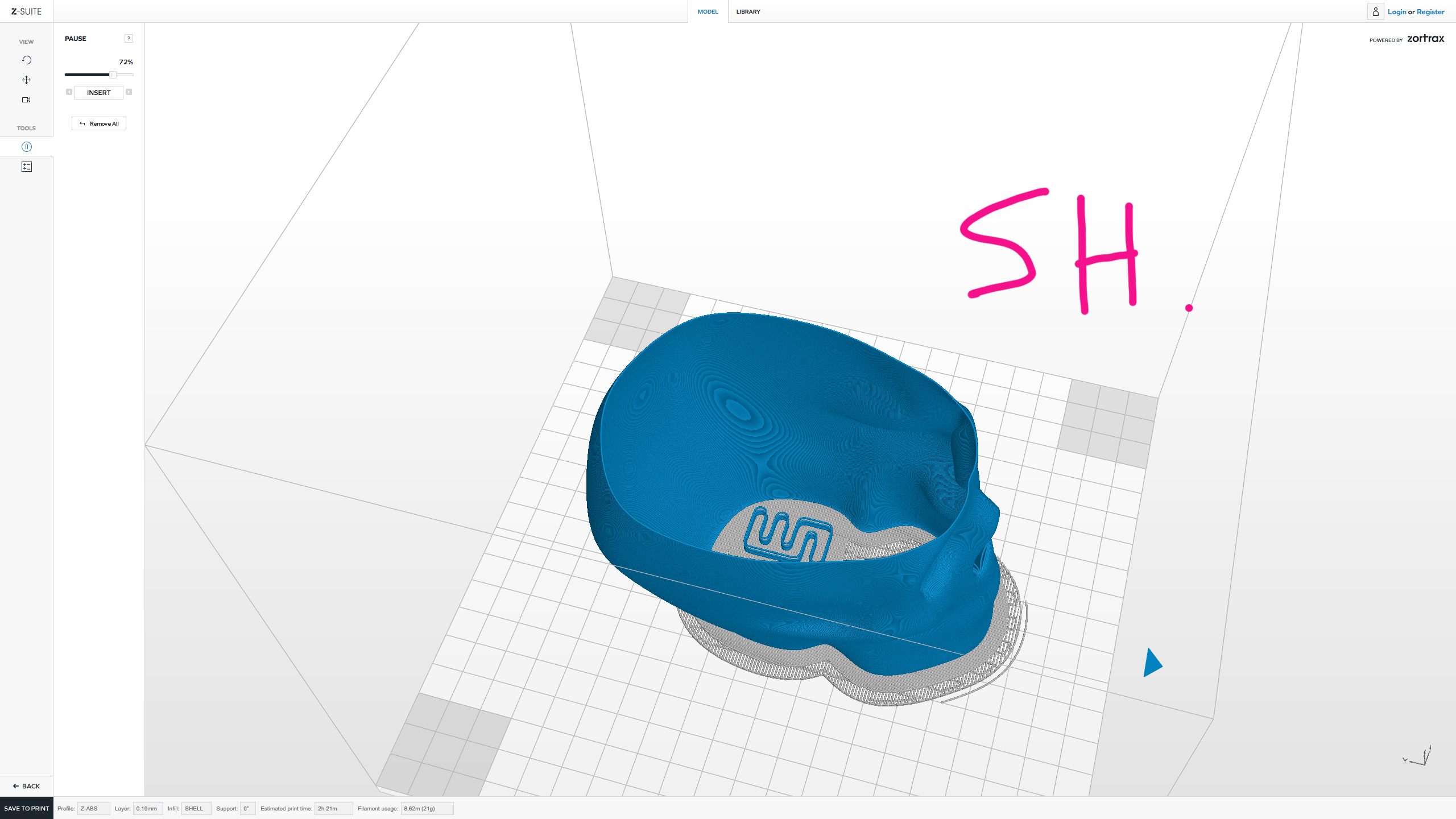Open the Pause tool
Viewport: 1456px width, 819px height.
tap(26, 147)
